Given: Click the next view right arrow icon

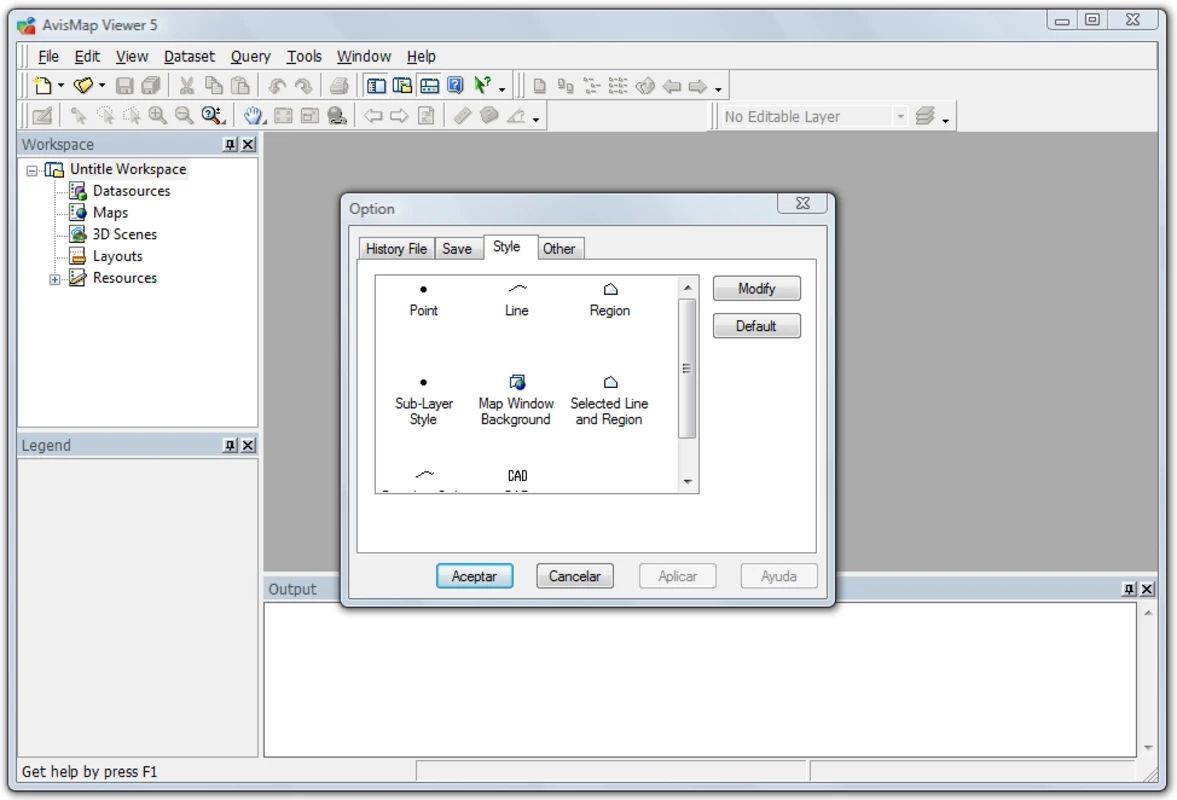Looking at the screenshot, I should (x=399, y=116).
